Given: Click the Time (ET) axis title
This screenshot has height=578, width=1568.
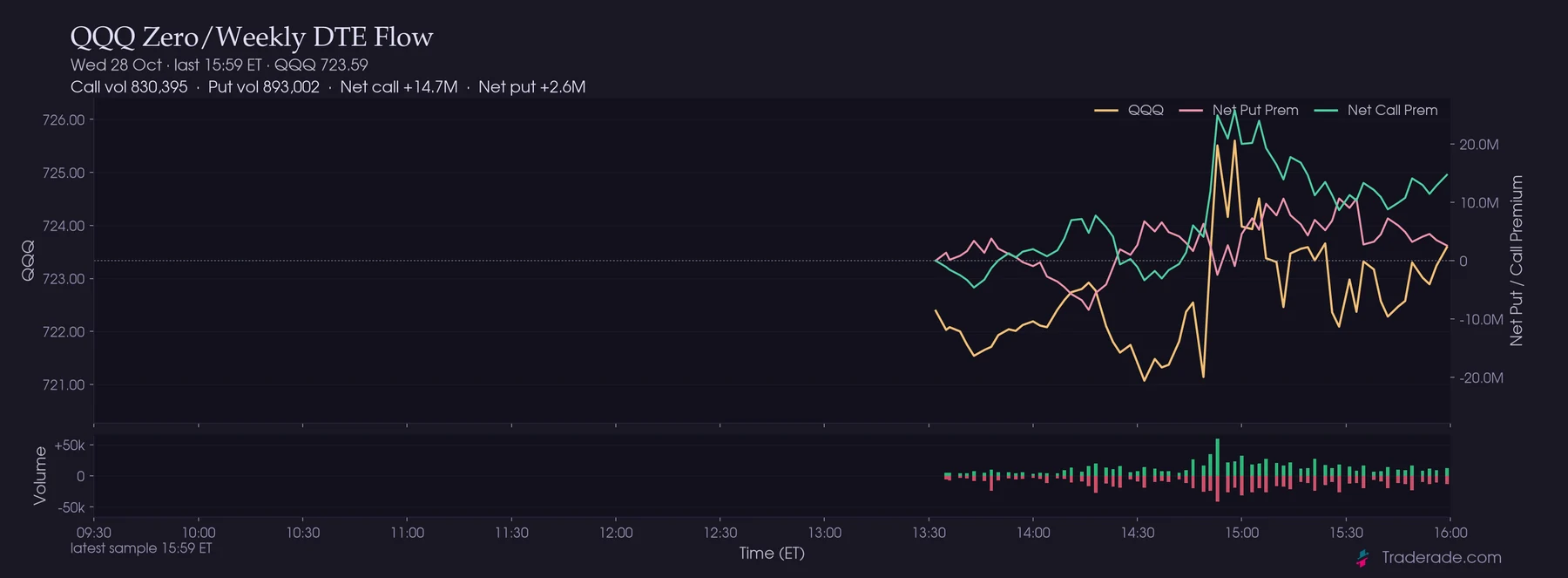Looking at the screenshot, I should [x=772, y=554].
